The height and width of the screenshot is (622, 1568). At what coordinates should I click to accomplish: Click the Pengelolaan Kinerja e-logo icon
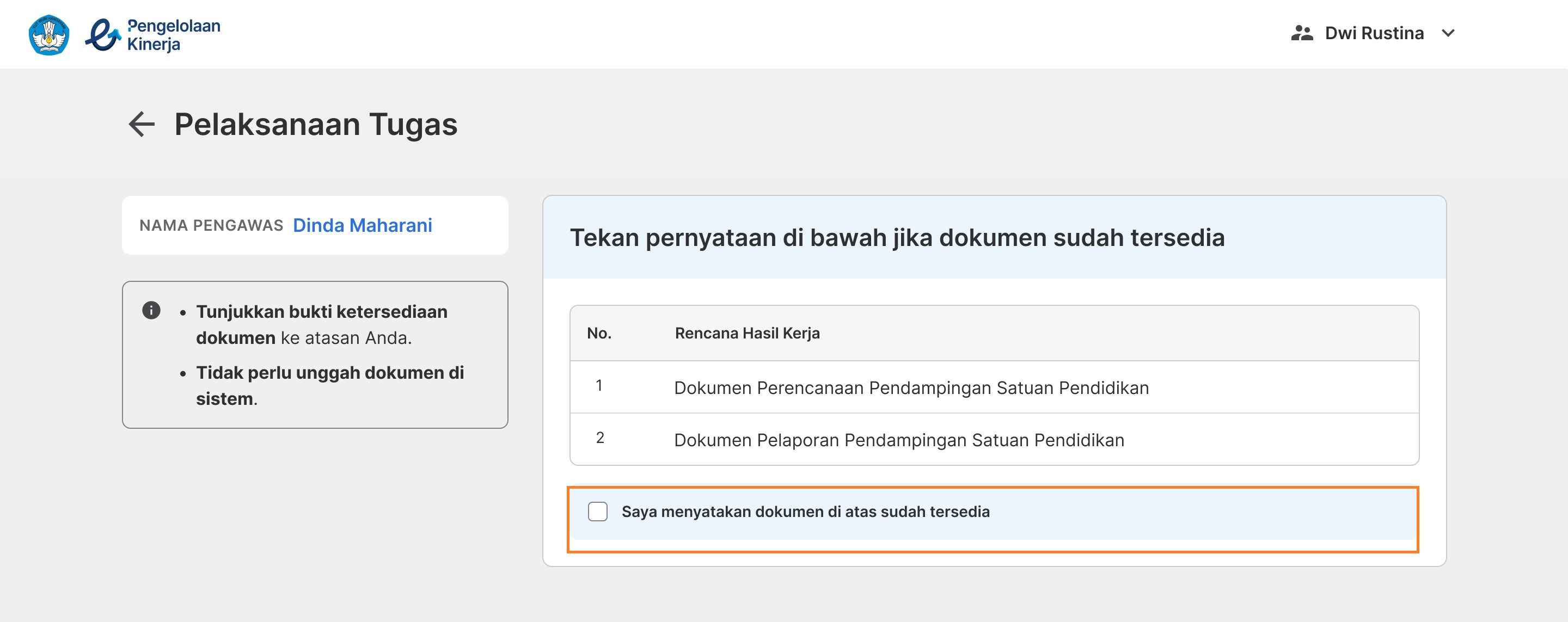click(103, 35)
